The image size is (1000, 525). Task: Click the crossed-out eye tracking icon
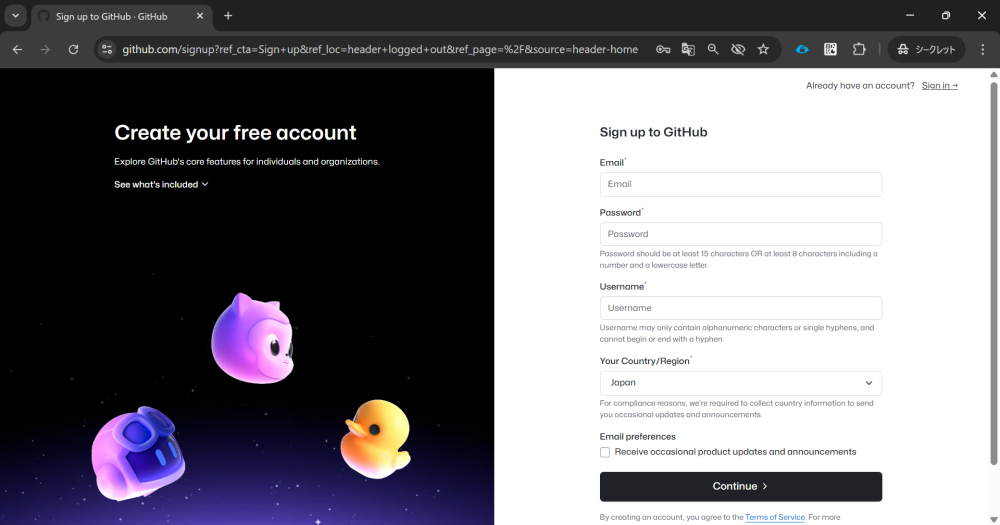(738, 49)
